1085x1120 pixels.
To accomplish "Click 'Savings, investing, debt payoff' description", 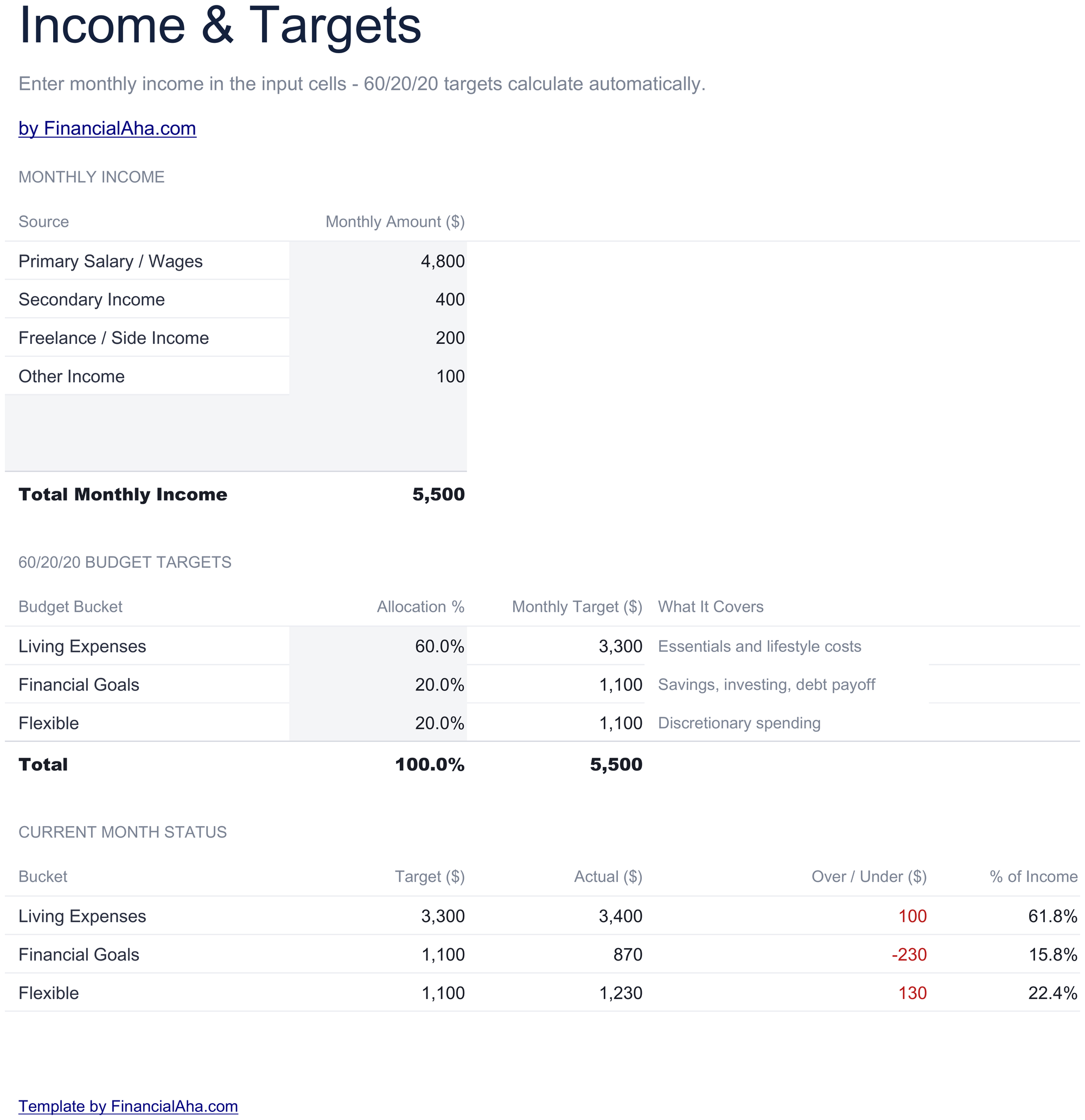I will [x=767, y=684].
